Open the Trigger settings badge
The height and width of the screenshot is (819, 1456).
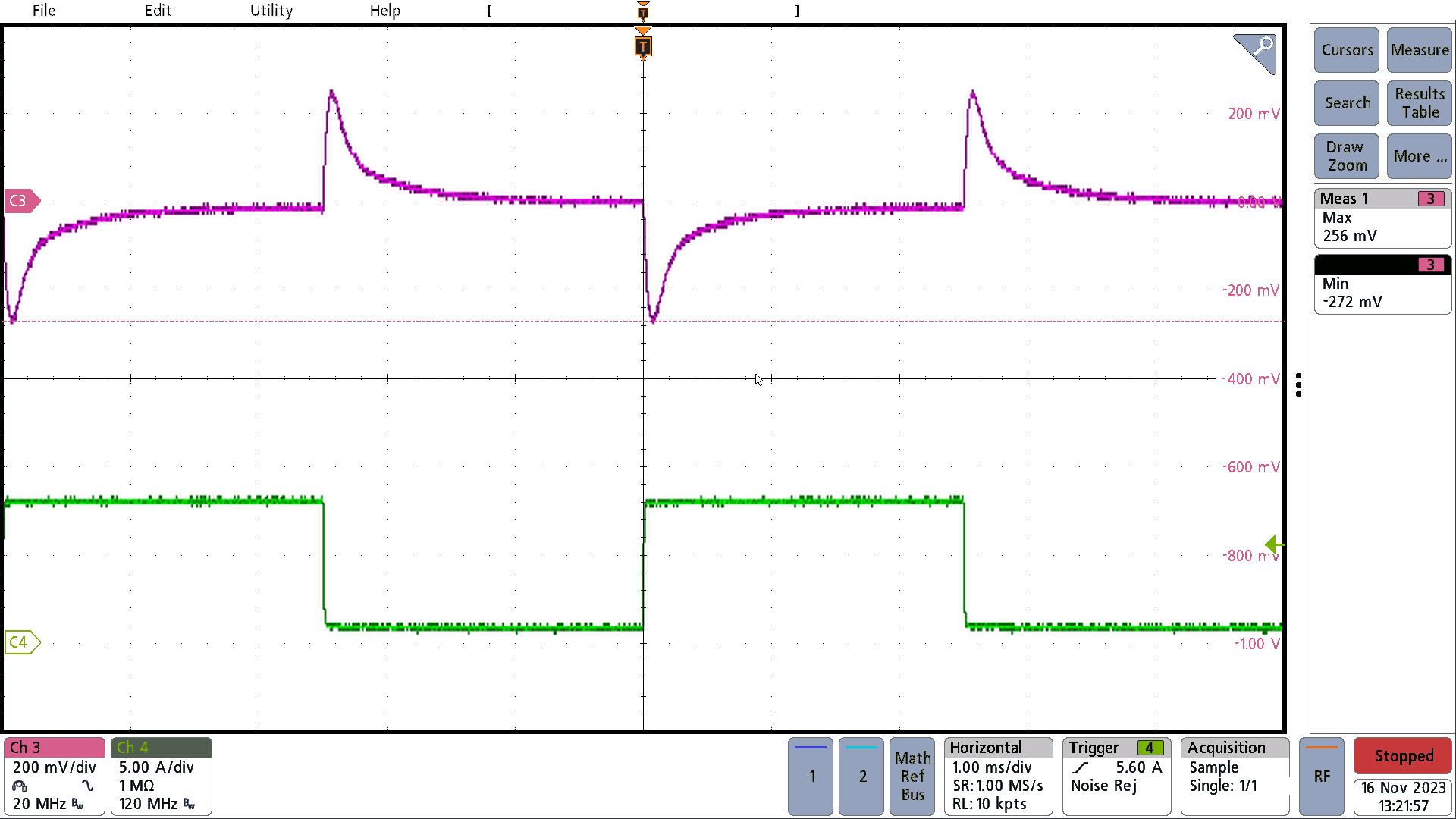1117,777
